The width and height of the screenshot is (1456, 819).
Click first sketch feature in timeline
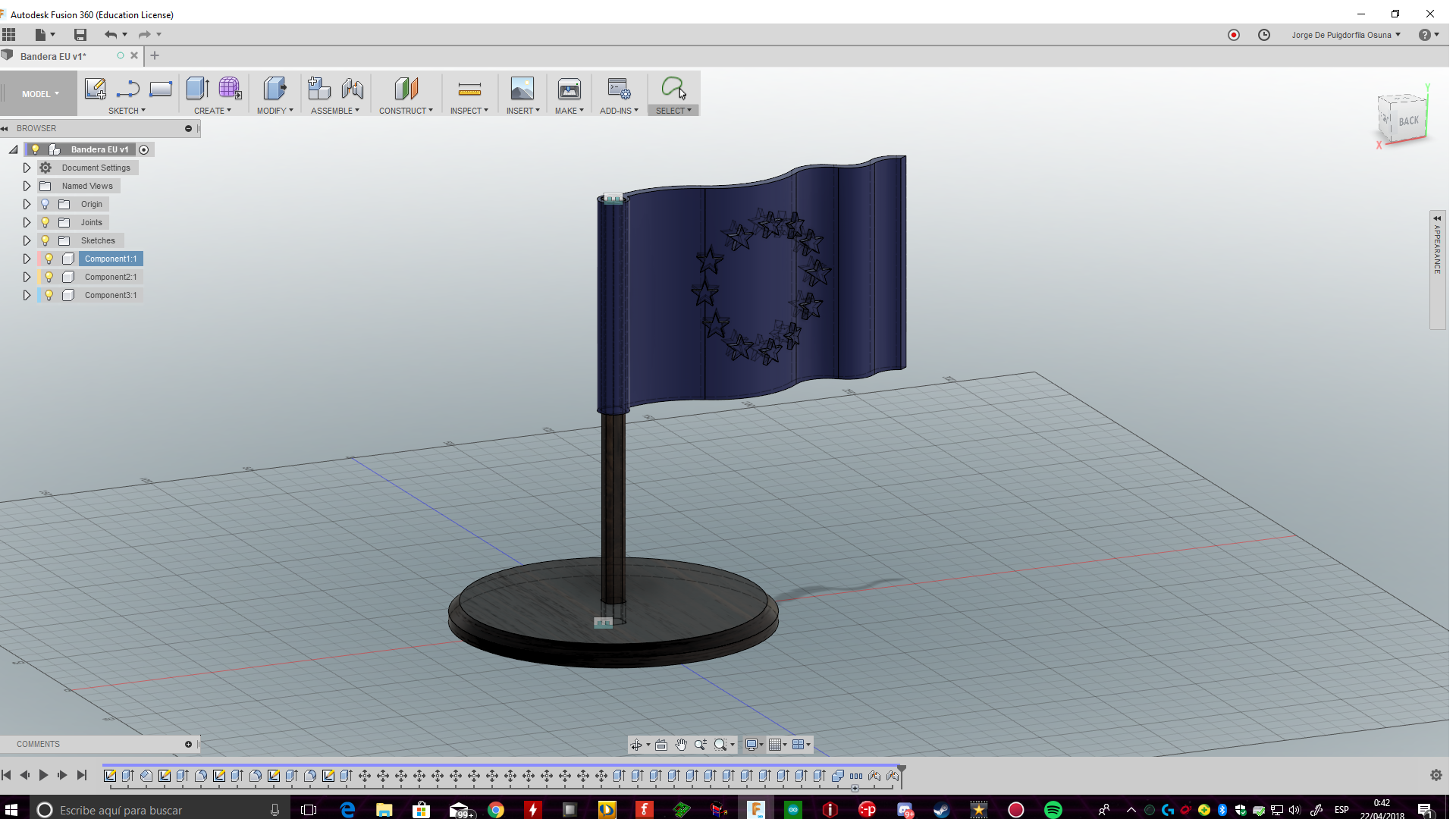[x=110, y=776]
